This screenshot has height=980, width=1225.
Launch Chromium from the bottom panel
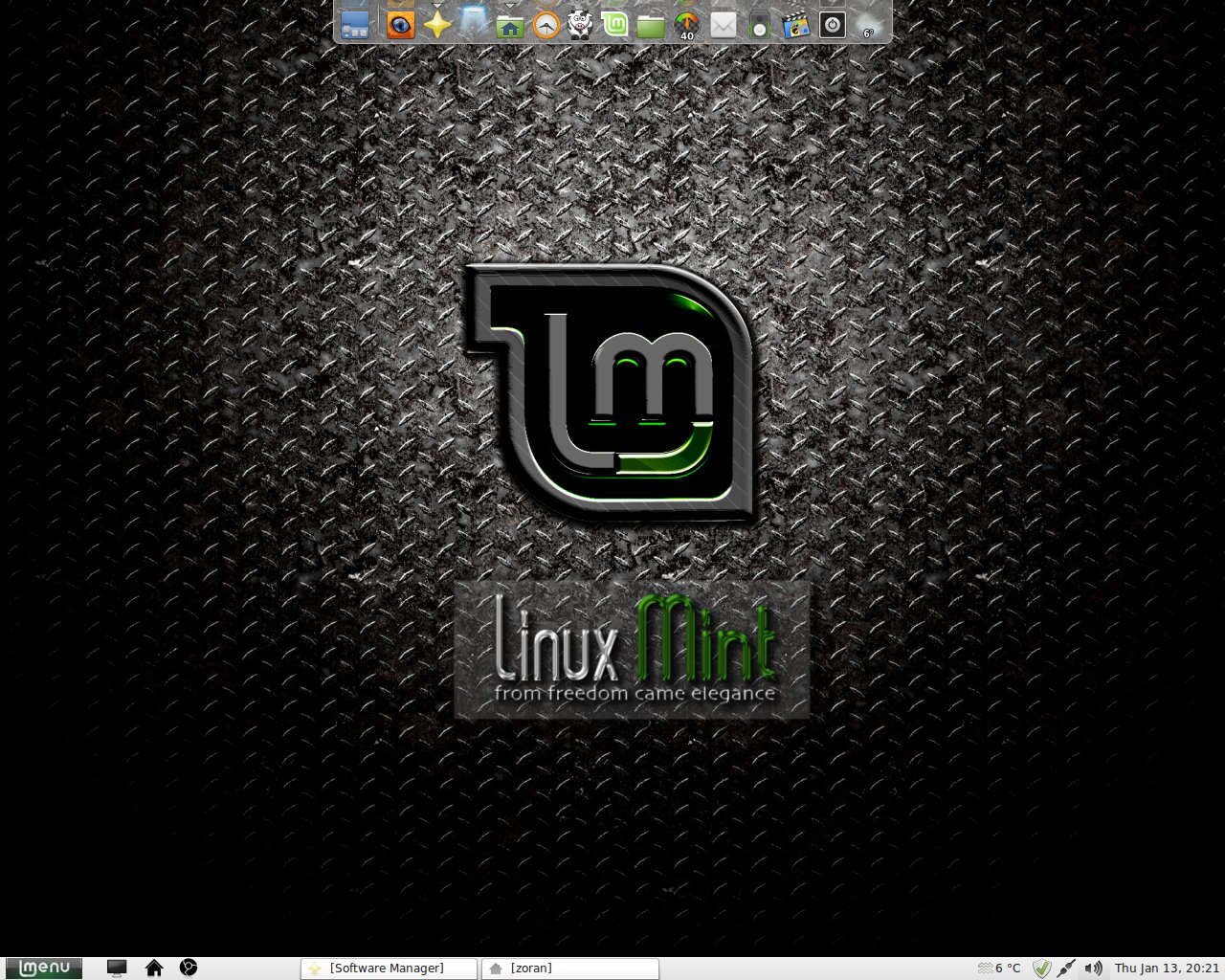[189, 969]
